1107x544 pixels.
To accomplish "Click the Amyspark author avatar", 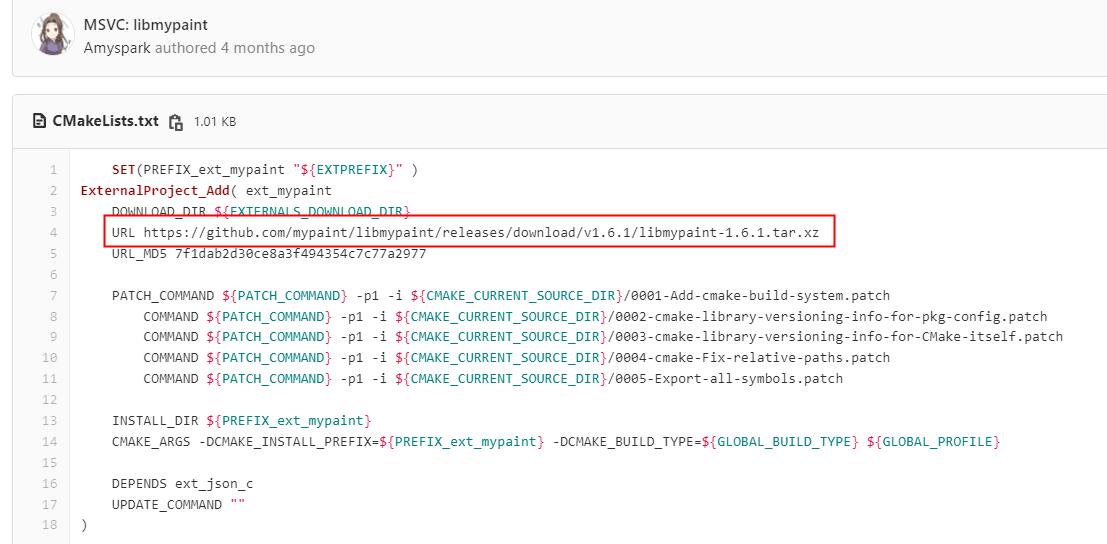I will tap(53, 33).
